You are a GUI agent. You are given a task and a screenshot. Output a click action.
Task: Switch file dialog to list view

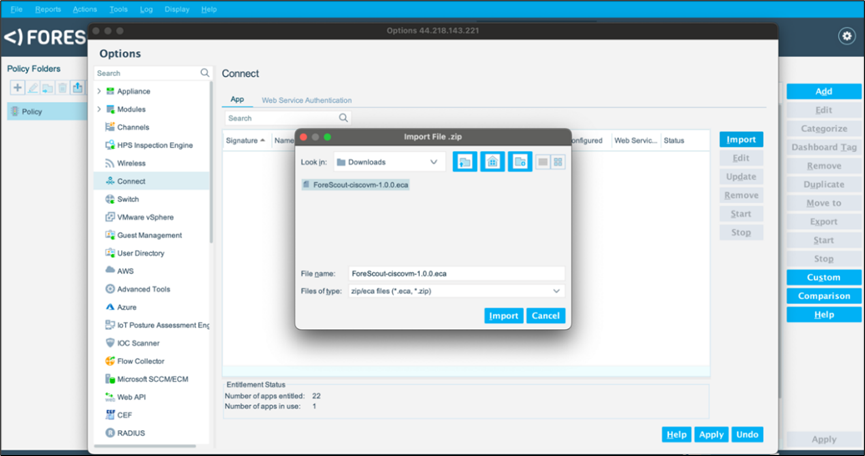pyautogui.click(x=543, y=162)
